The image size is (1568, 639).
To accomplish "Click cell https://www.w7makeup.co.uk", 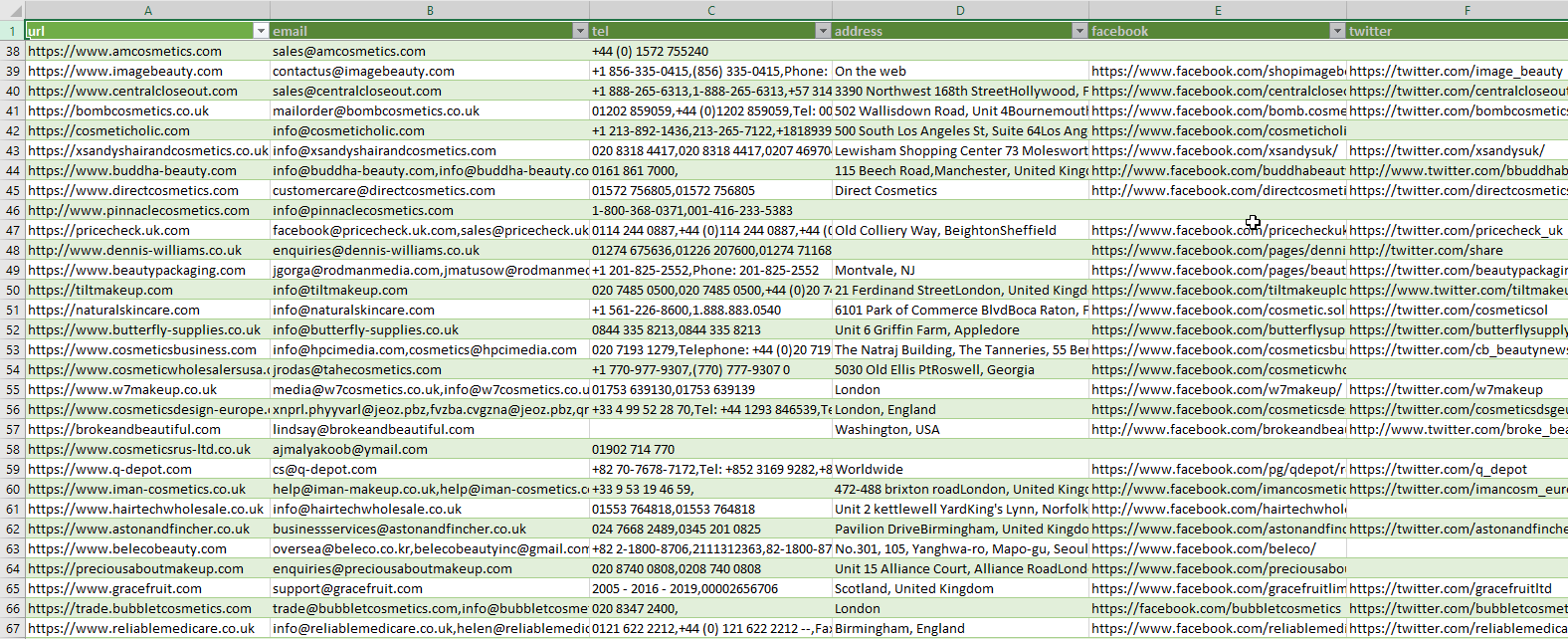I will (x=148, y=389).
